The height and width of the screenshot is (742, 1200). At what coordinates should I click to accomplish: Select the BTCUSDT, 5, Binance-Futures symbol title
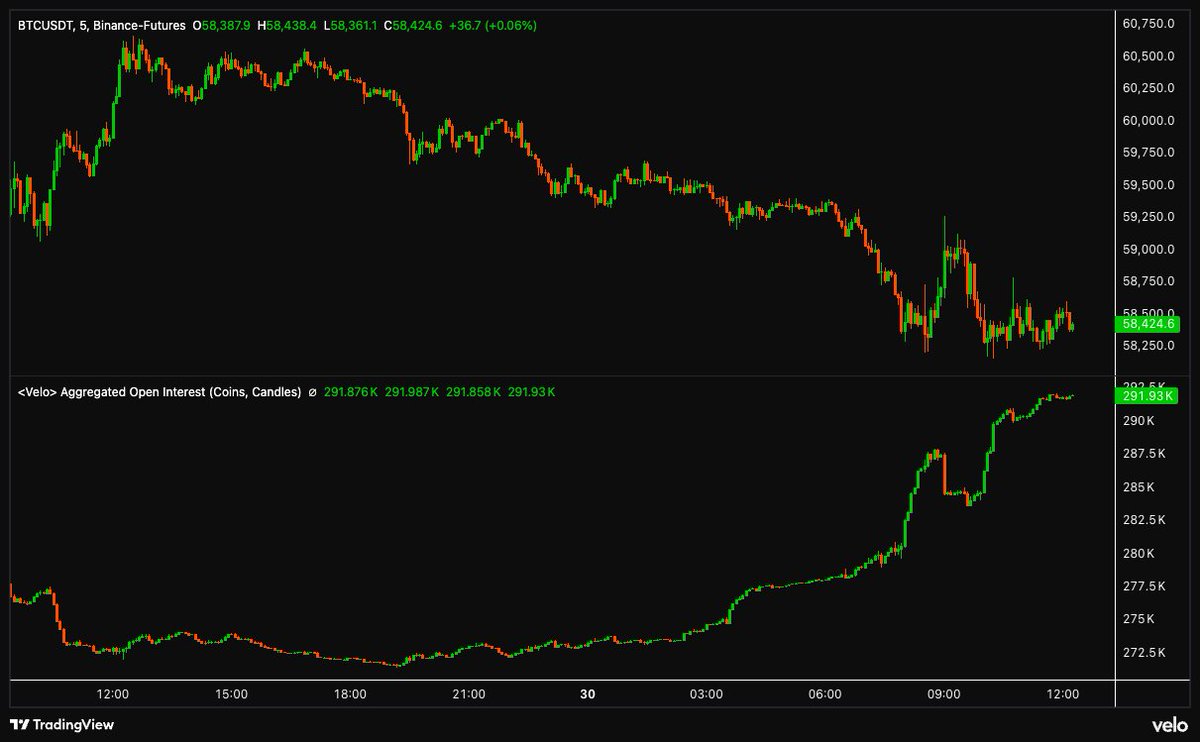click(102, 25)
